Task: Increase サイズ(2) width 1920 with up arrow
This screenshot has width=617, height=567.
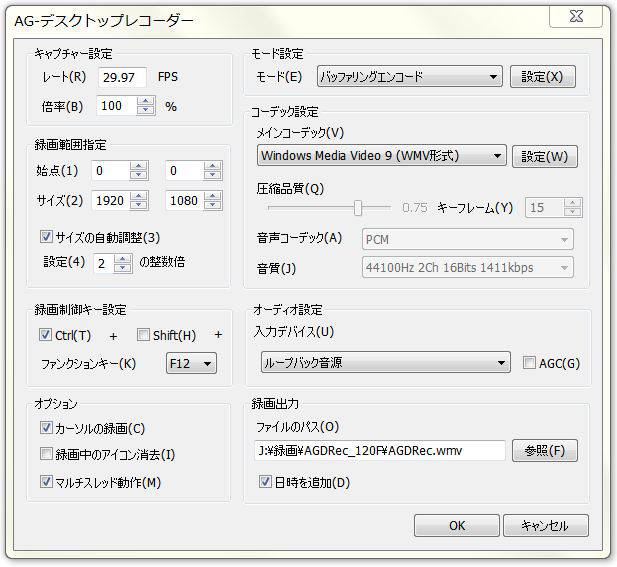Action: pos(138,196)
